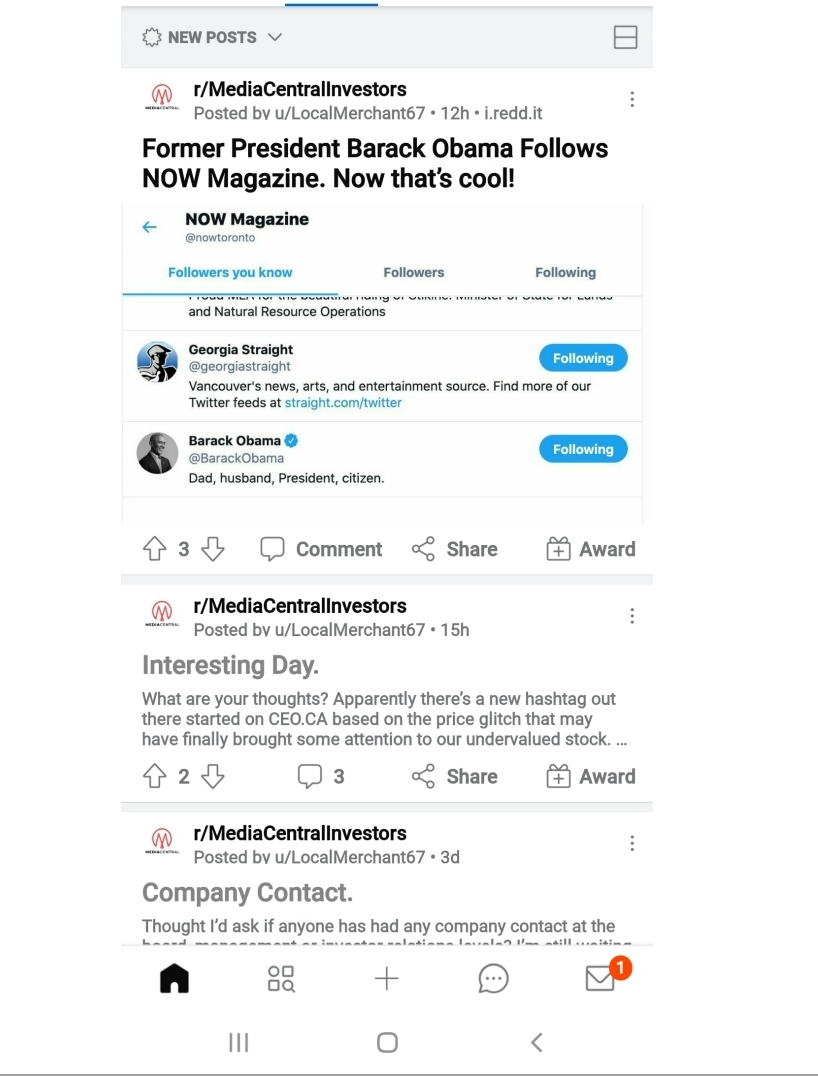Toggle the card view layout icon
Viewport: 818px width, 1076px height.
[x=625, y=38]
